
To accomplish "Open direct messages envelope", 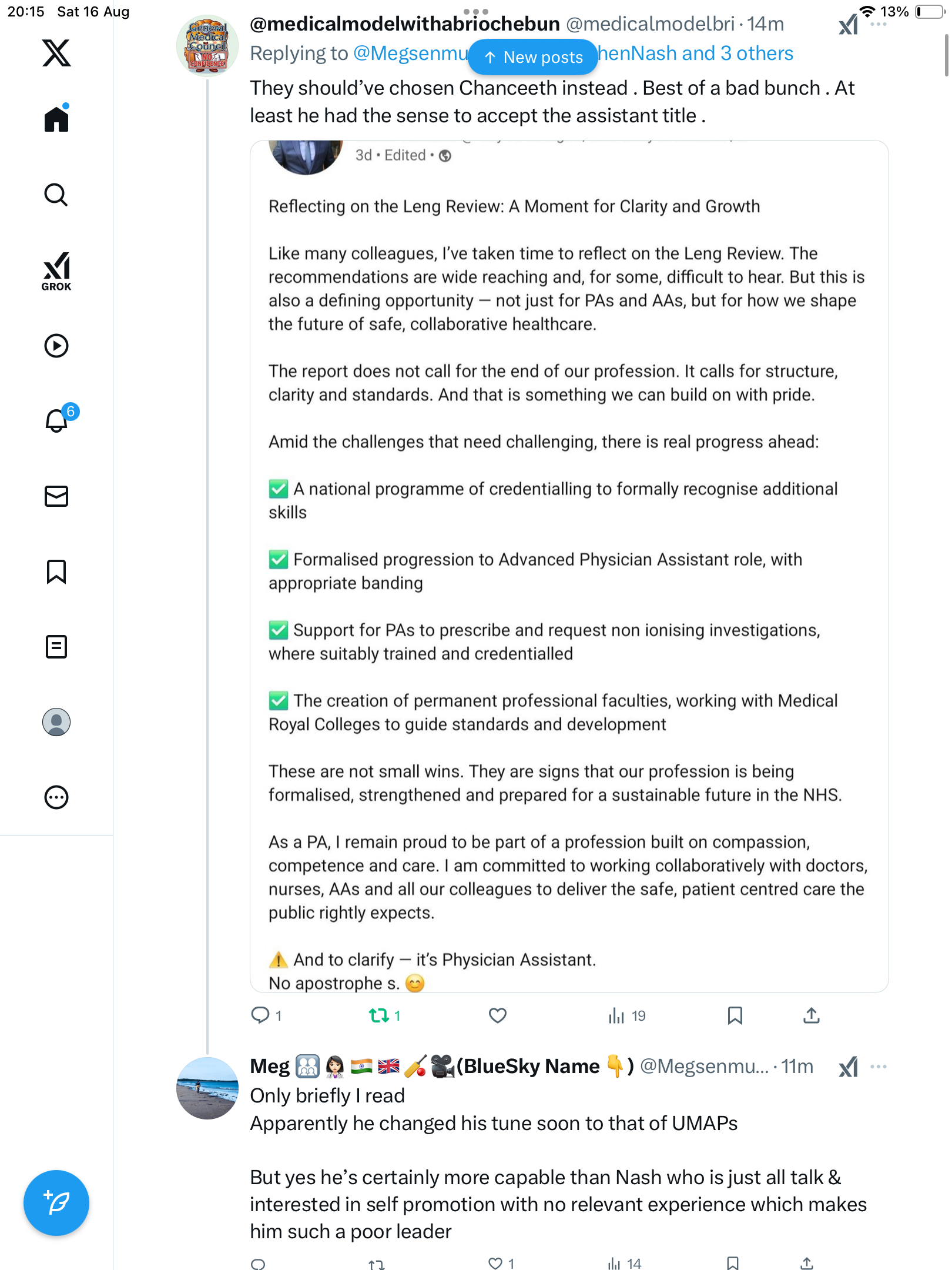I will (56, 496).
